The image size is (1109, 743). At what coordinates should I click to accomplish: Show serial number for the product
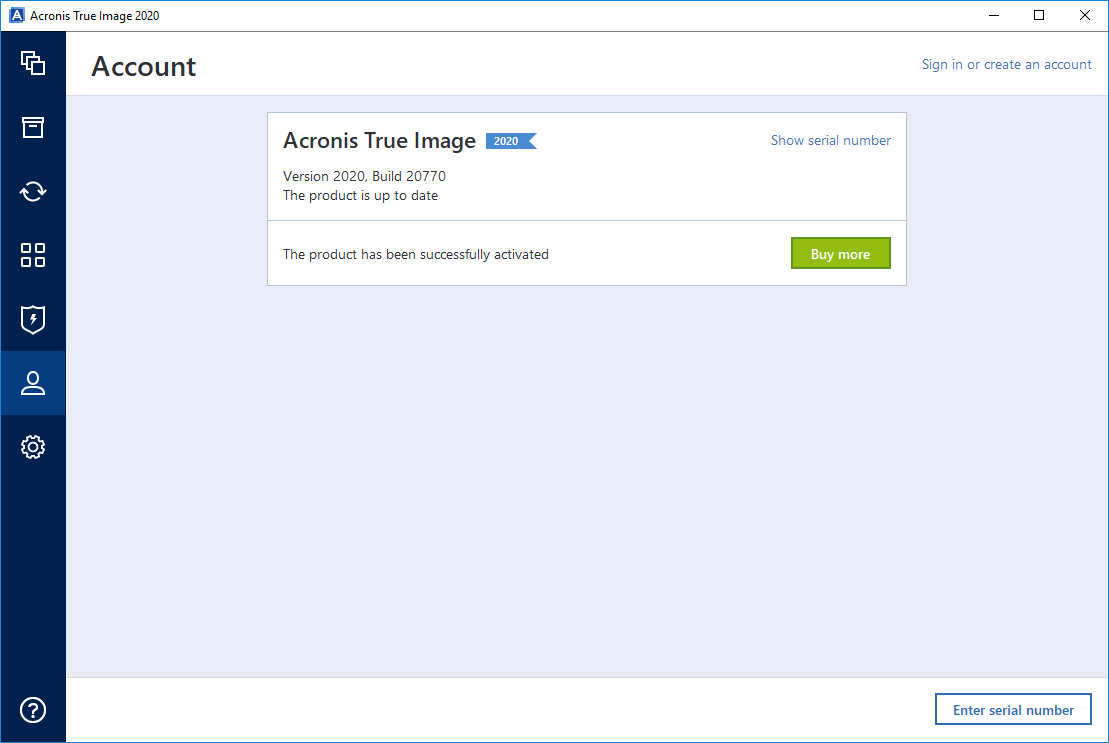click(x=830, y=140)
